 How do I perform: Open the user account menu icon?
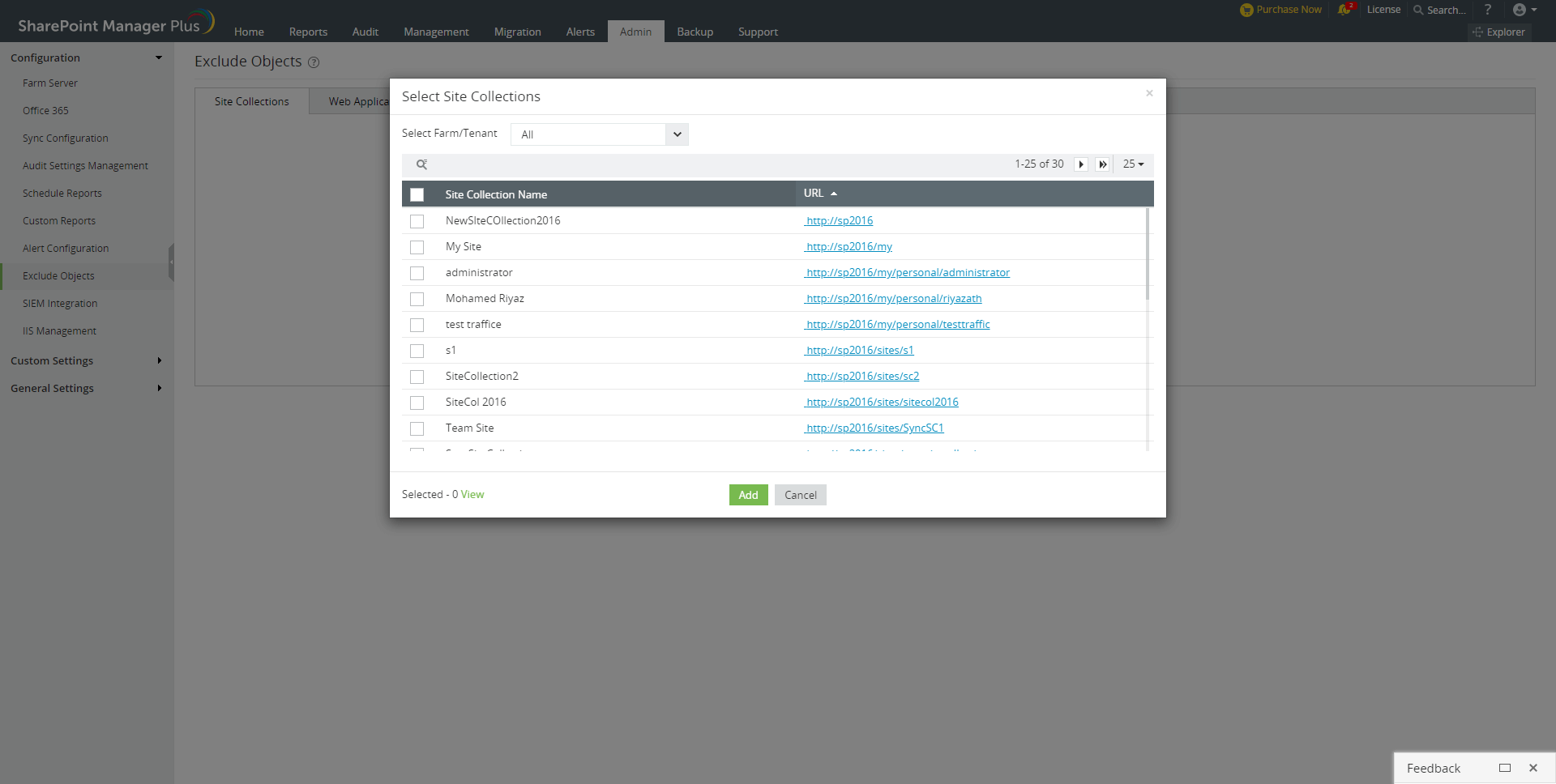tap(1524, 10)
